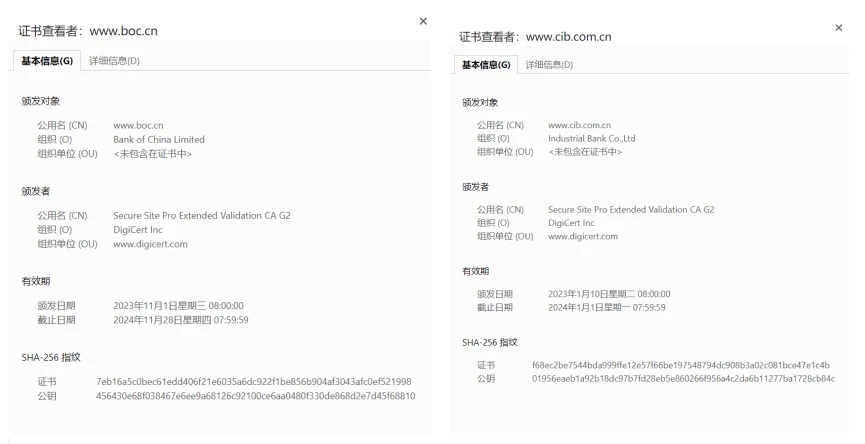Click 颁发者 heading in boc.cn viewer
Image resolution: width=865 pixels, height=444 pixels.
click(36, 191)
